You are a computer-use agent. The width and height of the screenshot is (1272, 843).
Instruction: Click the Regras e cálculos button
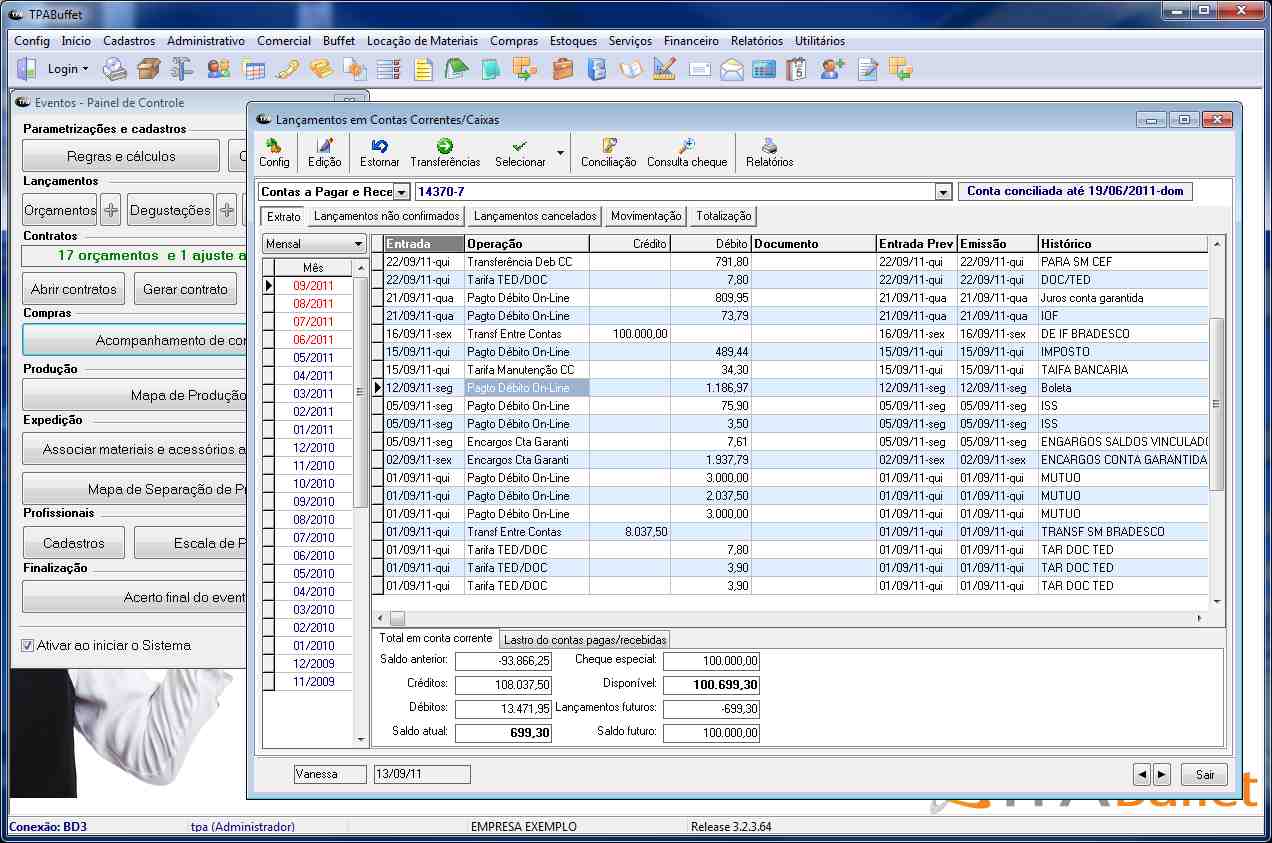pos(121,156)
